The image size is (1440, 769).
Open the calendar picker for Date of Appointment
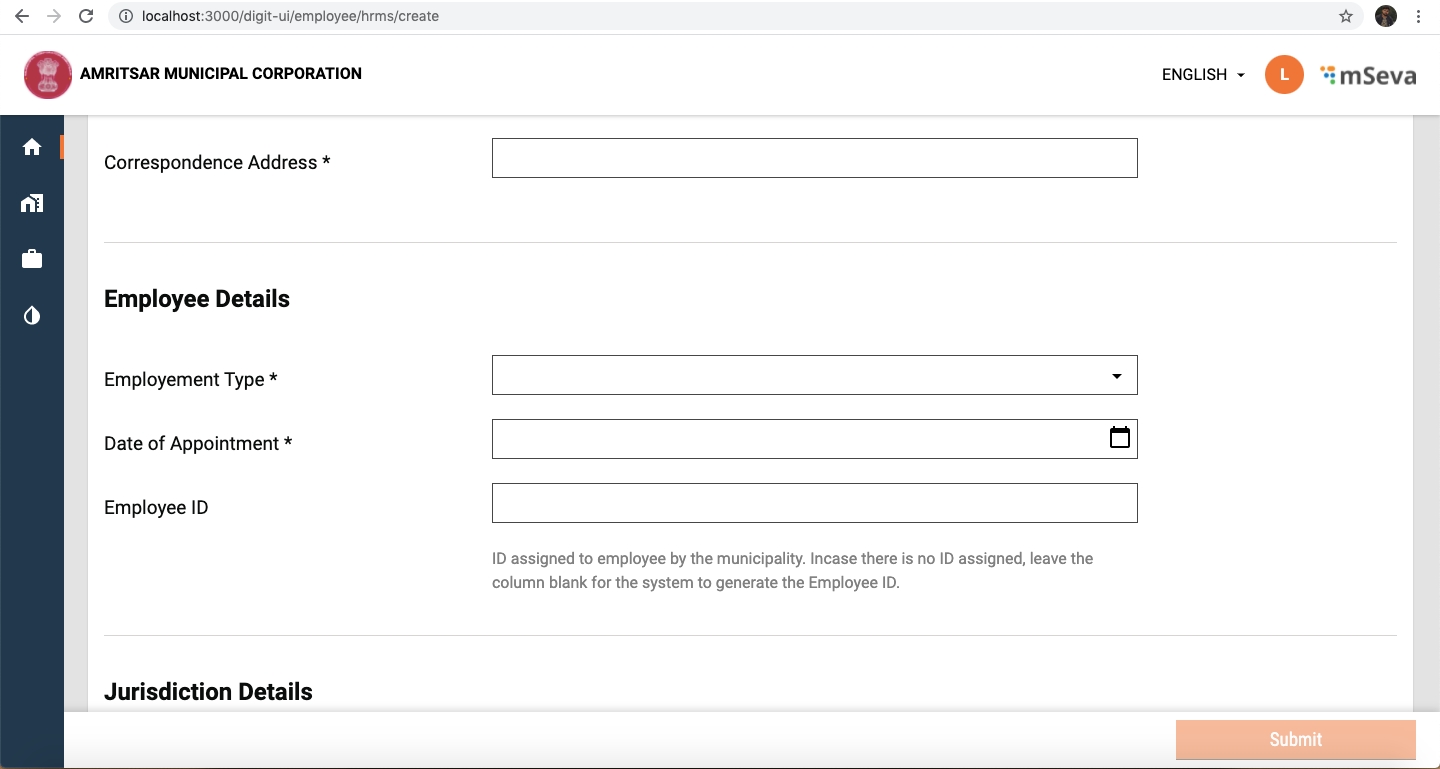(1119, 438)
